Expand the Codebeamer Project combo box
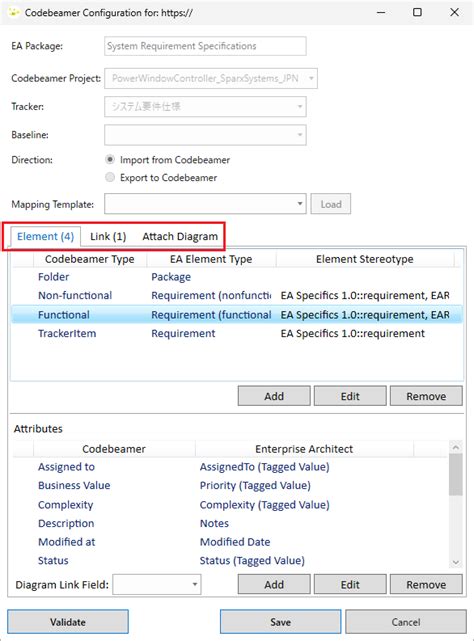The height and width of the screenshot is (641, 474). click(211, 78)
